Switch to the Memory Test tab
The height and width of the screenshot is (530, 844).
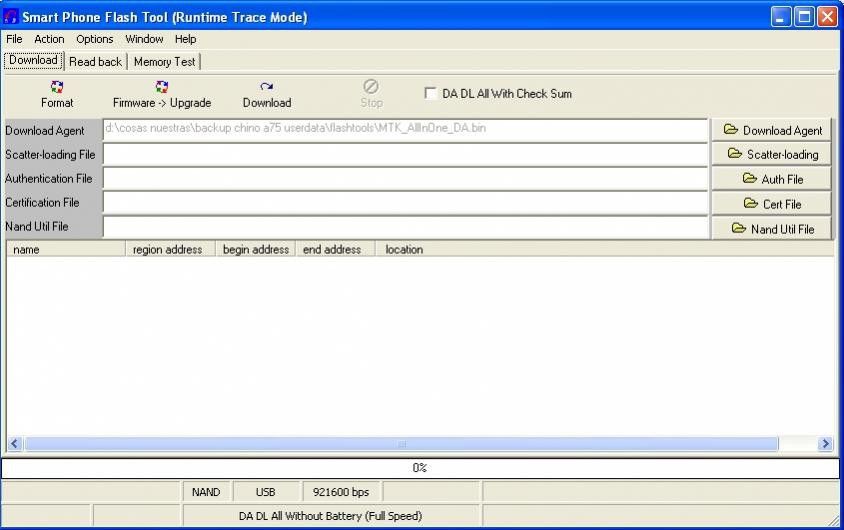point(164,62)
